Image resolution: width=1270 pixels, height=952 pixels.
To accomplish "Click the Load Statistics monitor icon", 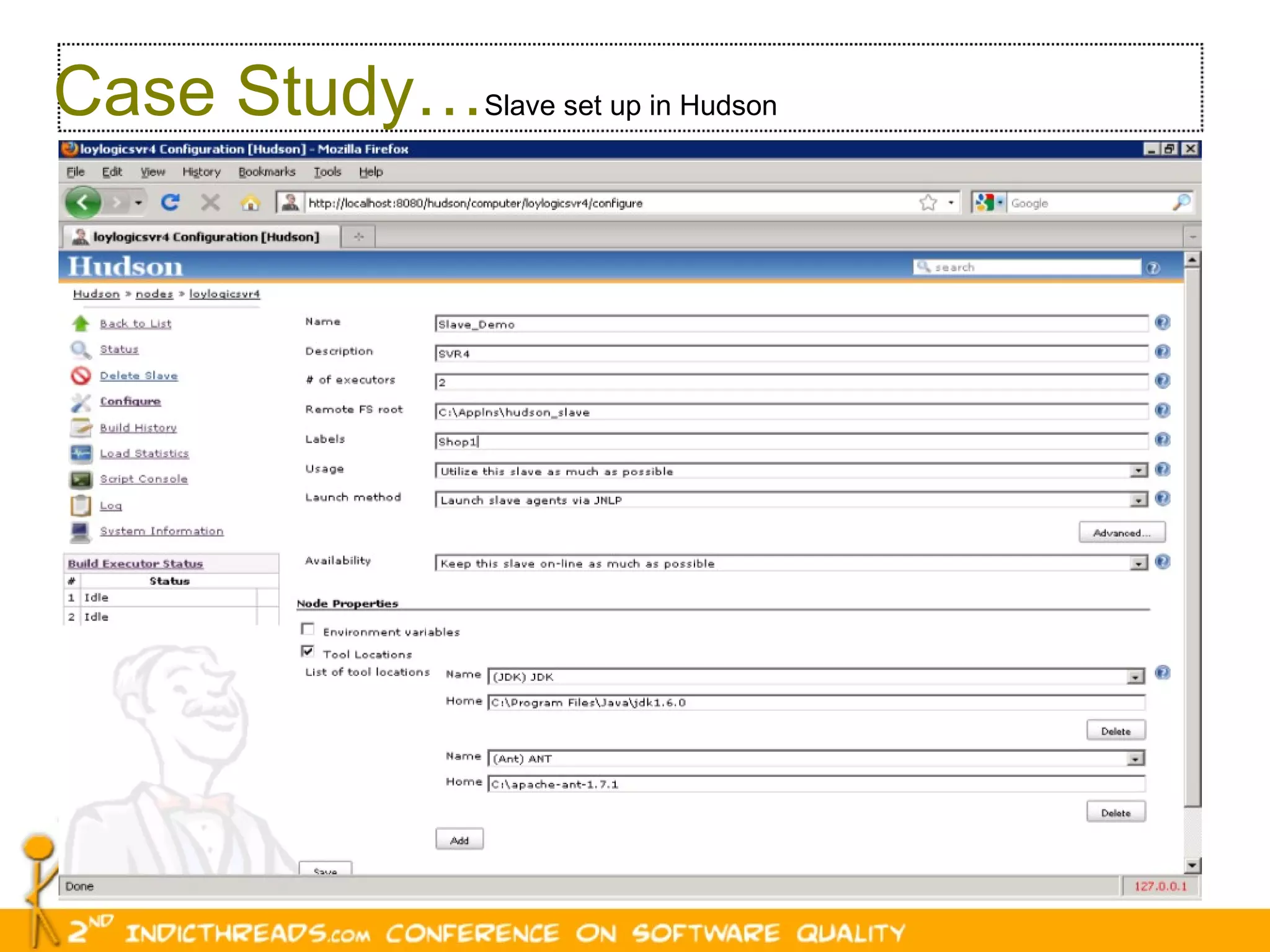I will point(81,454).
